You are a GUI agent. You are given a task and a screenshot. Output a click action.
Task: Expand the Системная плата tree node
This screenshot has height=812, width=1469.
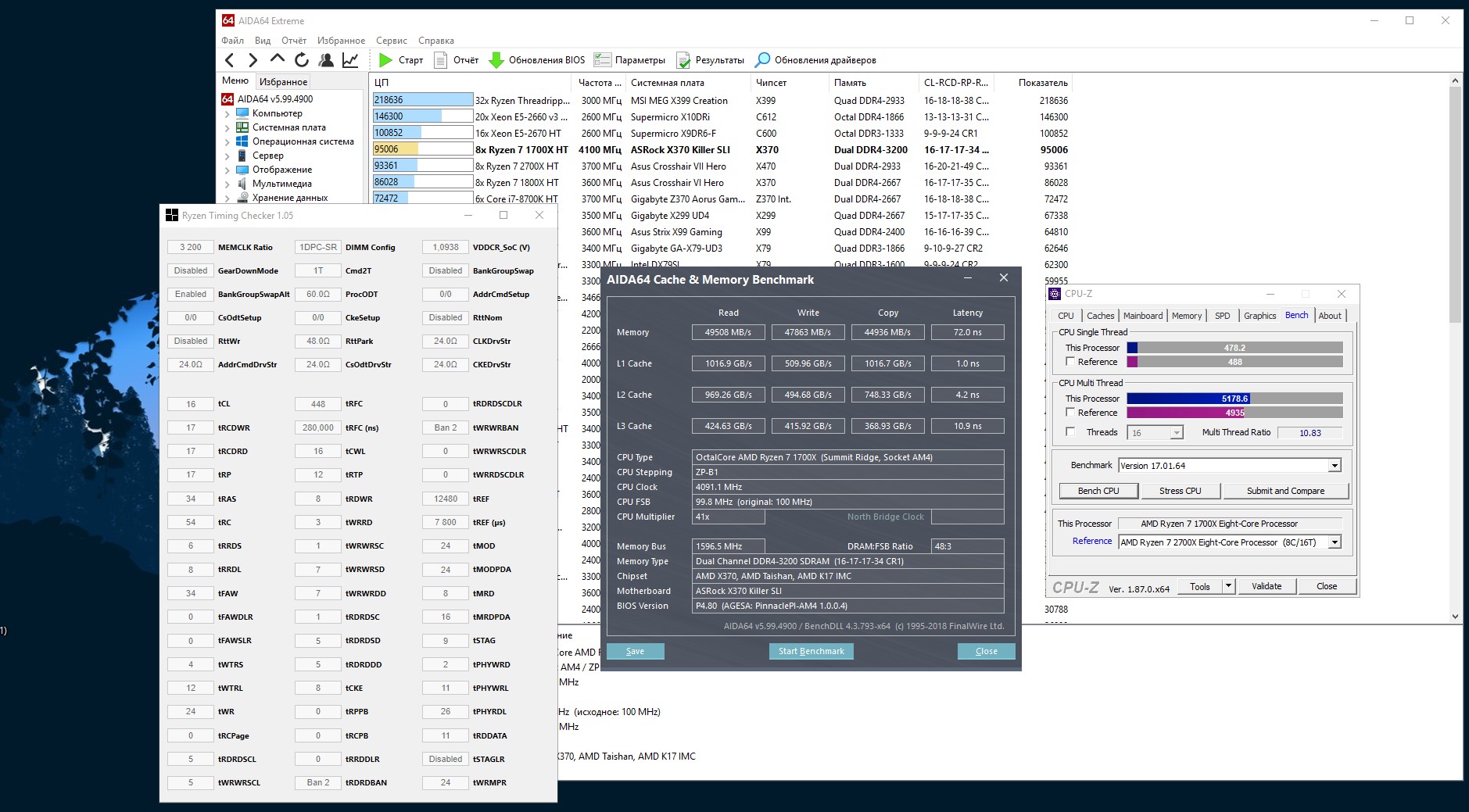pos(228,128)
